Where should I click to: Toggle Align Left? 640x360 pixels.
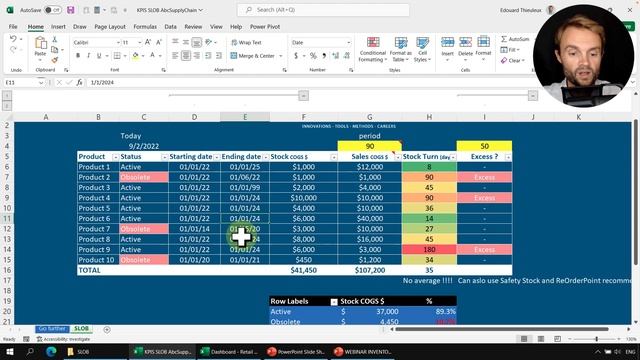point(175,56)
